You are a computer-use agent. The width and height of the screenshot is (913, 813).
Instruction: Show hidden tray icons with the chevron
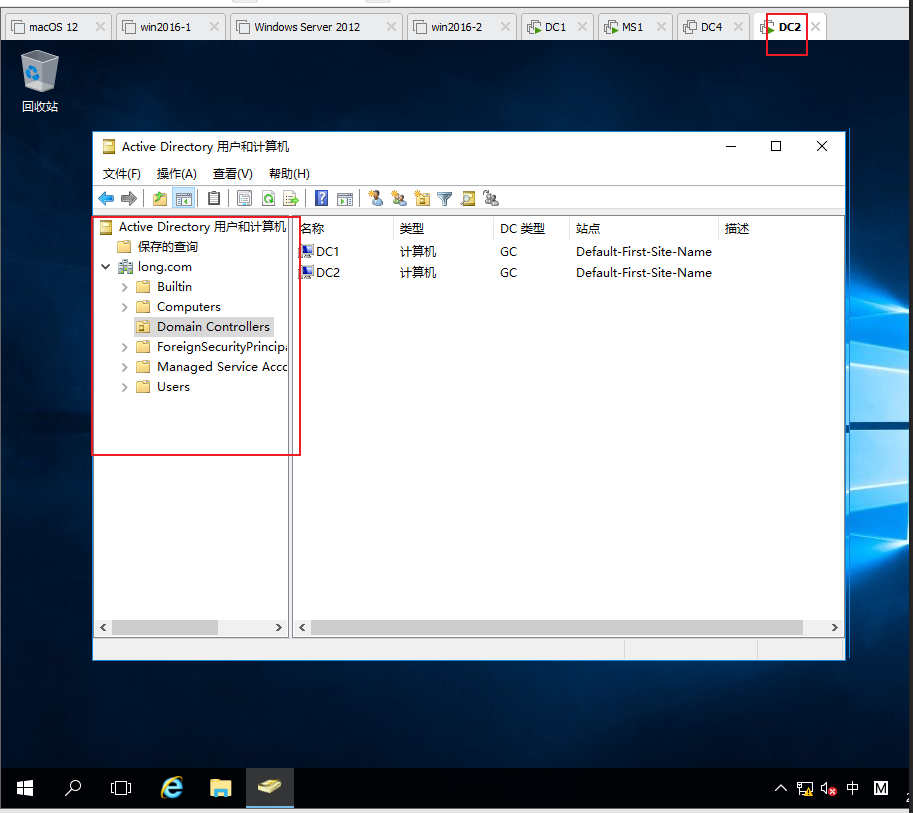pyautogui.click(x=781, y=789)
